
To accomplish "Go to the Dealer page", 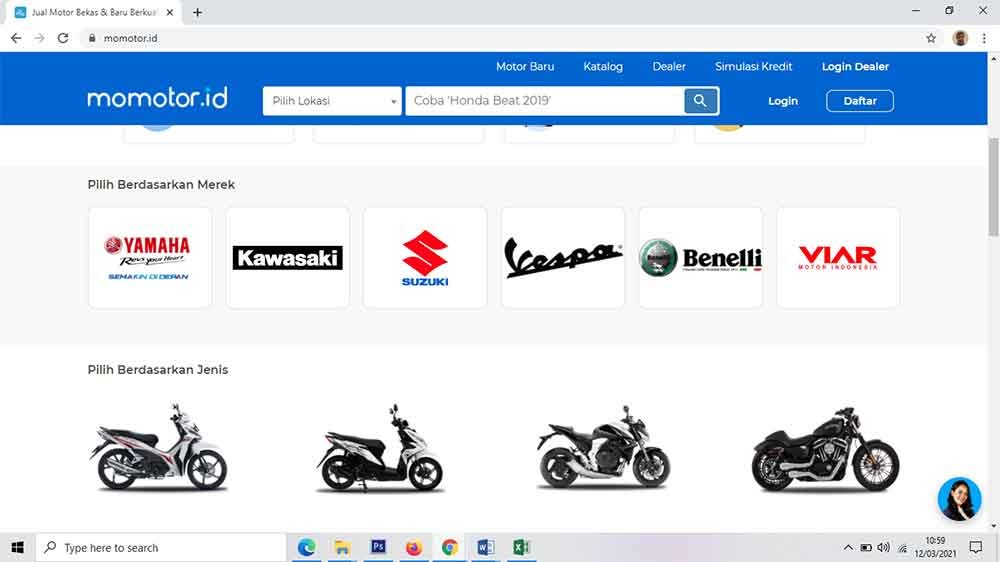I will pyautogui.click(x=669, y=66).
